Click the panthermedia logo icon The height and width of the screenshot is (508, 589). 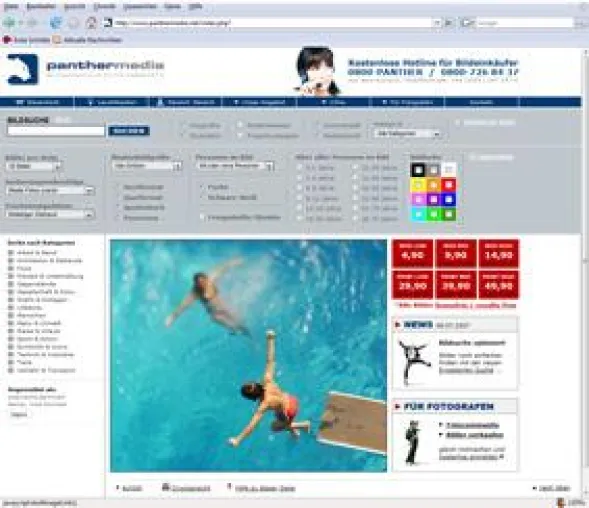tap(23, 69)
